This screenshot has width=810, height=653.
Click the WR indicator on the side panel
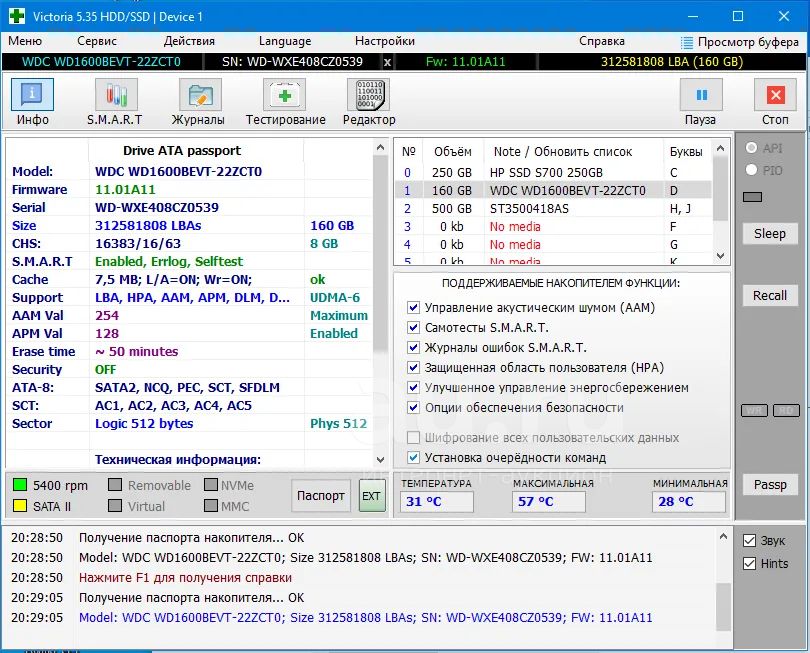754,411
